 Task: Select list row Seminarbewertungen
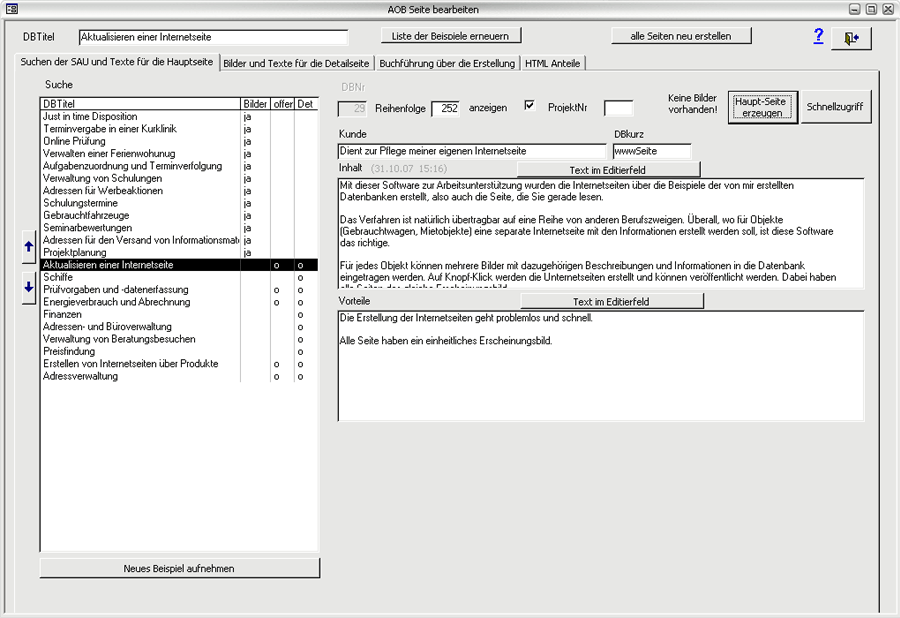click(x=179, y=228)
